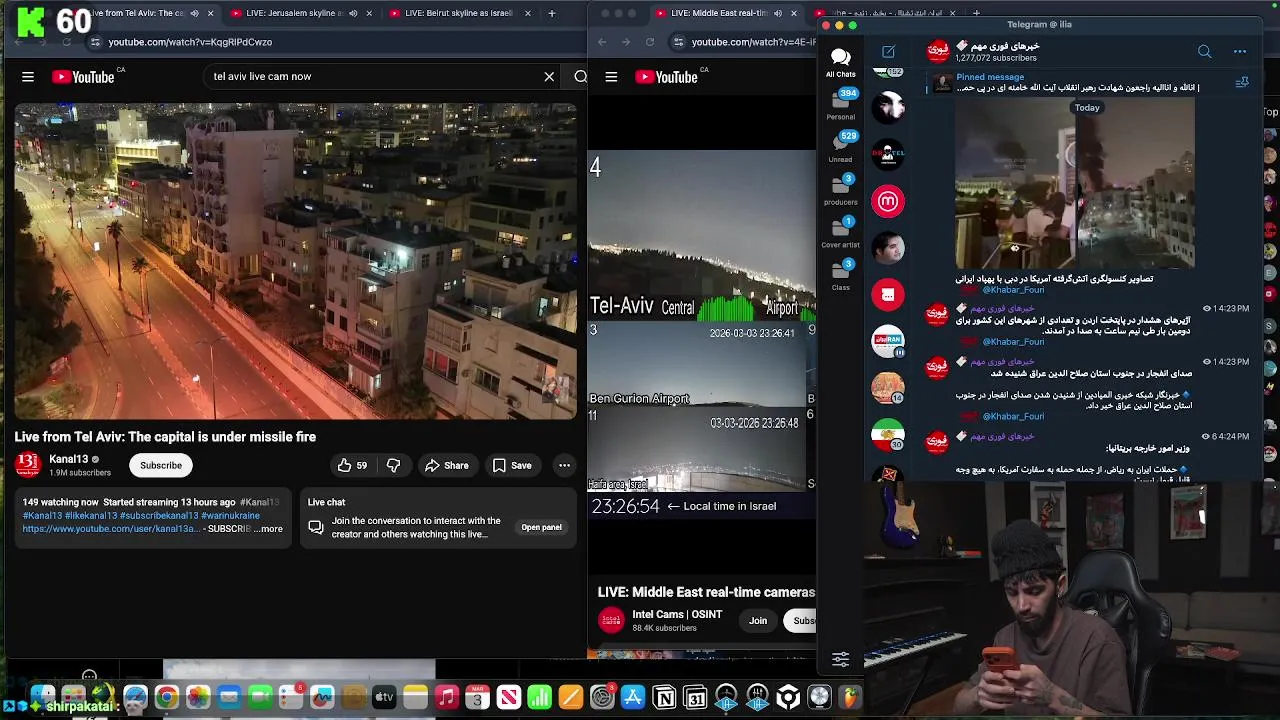1280x720 pixels.
Task: Open the Class folder in Telegram
Action: point(840,274)
